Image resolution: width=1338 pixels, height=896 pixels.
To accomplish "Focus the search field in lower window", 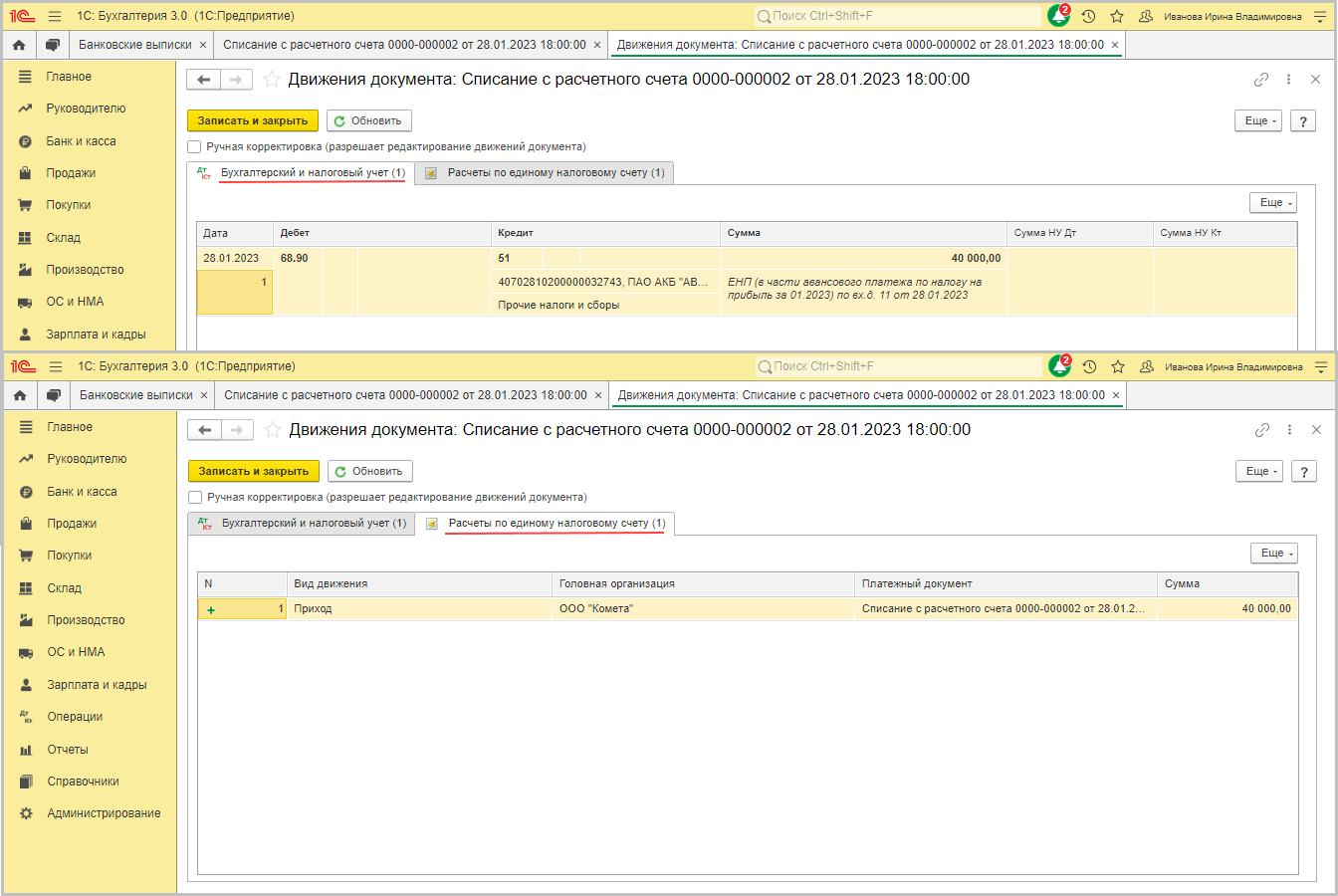I will pos(899,366).
